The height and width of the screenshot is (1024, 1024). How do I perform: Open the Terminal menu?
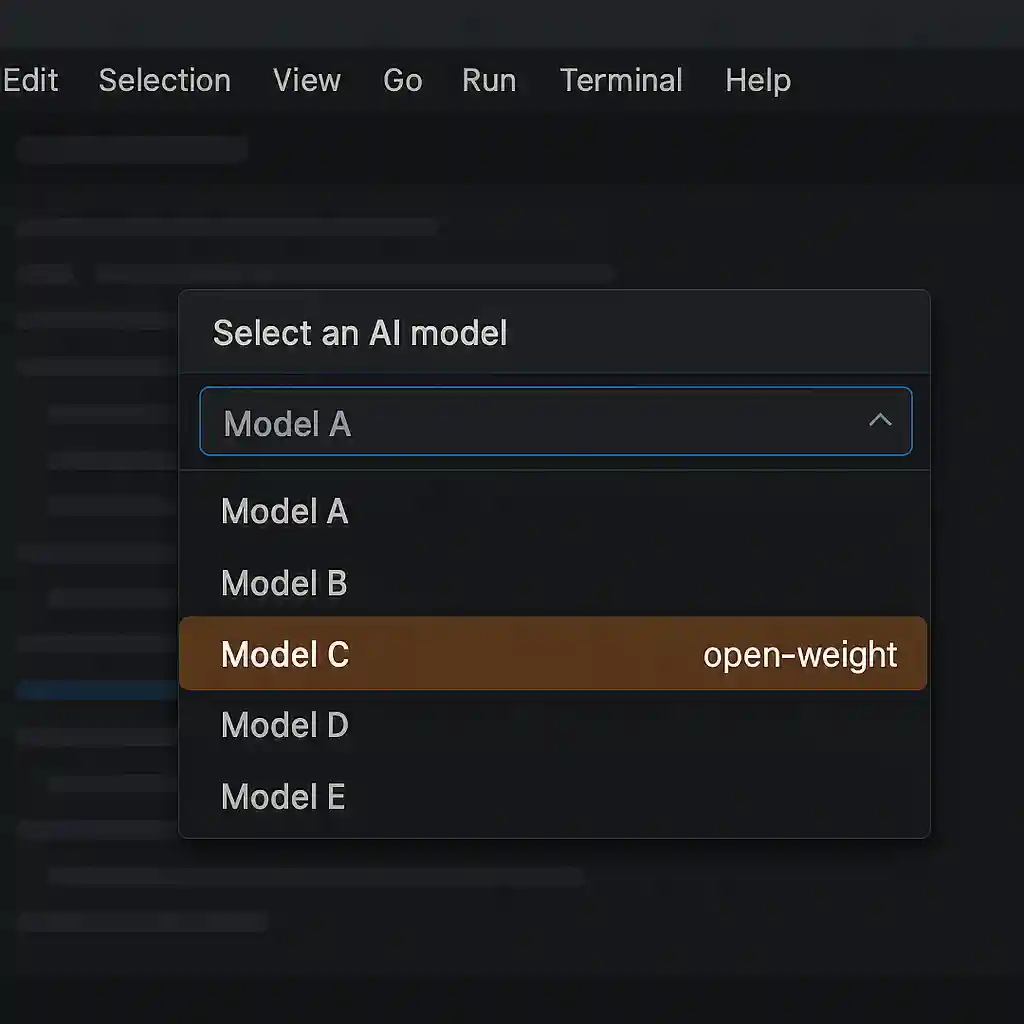point(621,80)
